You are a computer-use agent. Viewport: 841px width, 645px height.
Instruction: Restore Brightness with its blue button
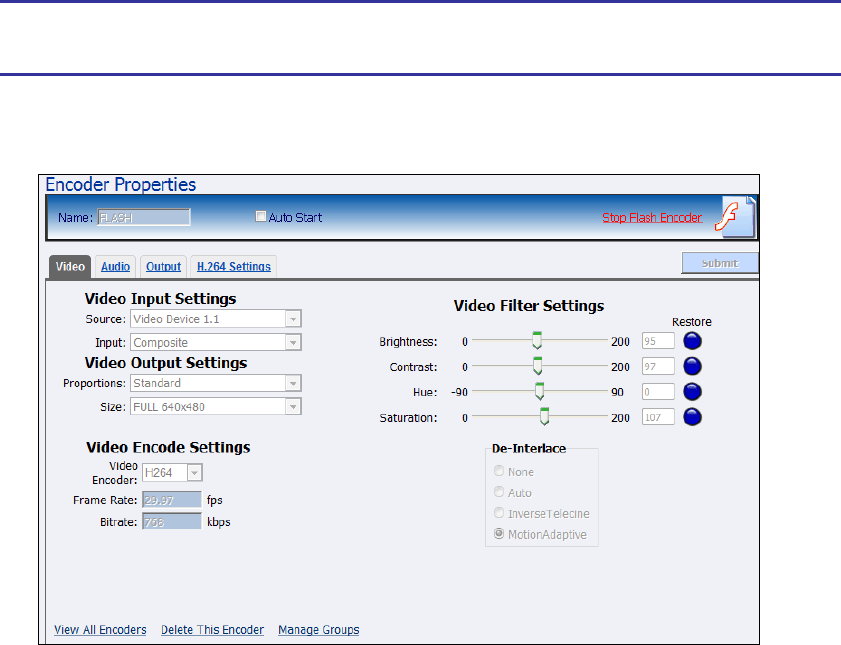(692, 341)
